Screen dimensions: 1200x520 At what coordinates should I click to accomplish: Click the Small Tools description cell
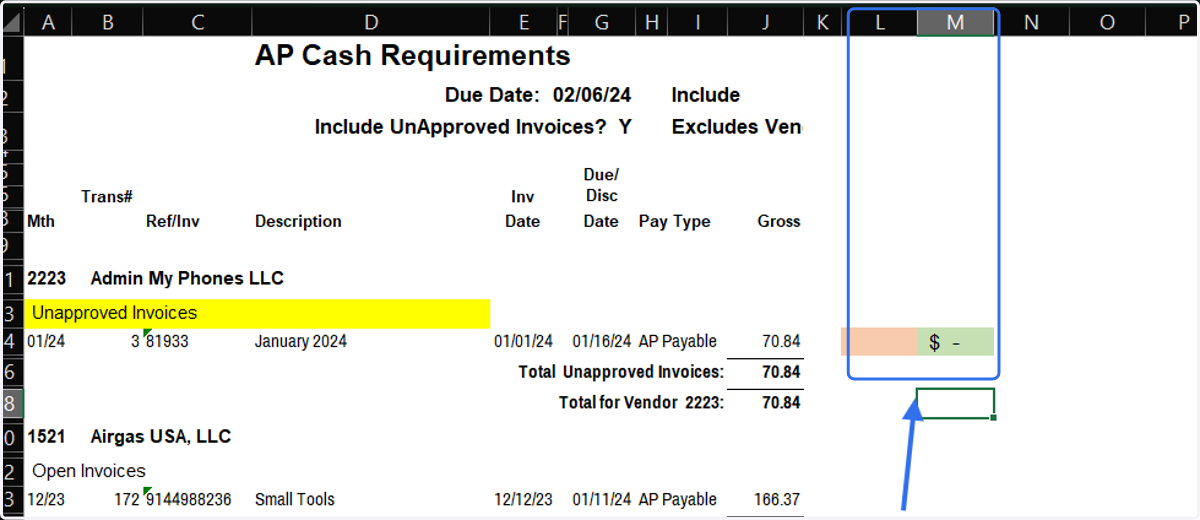pos(295,499)
